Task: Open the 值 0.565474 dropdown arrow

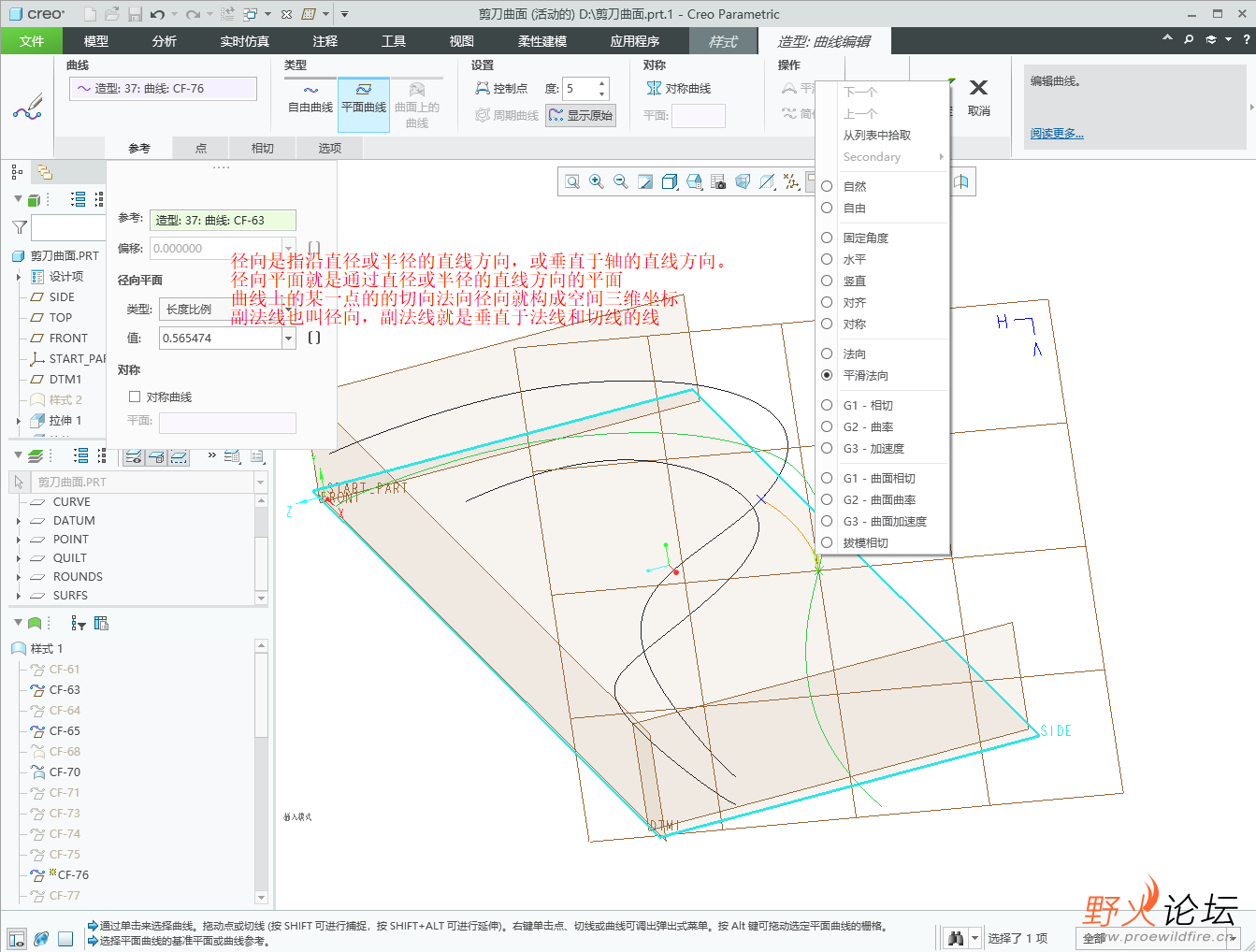Action: click(288, 339)
